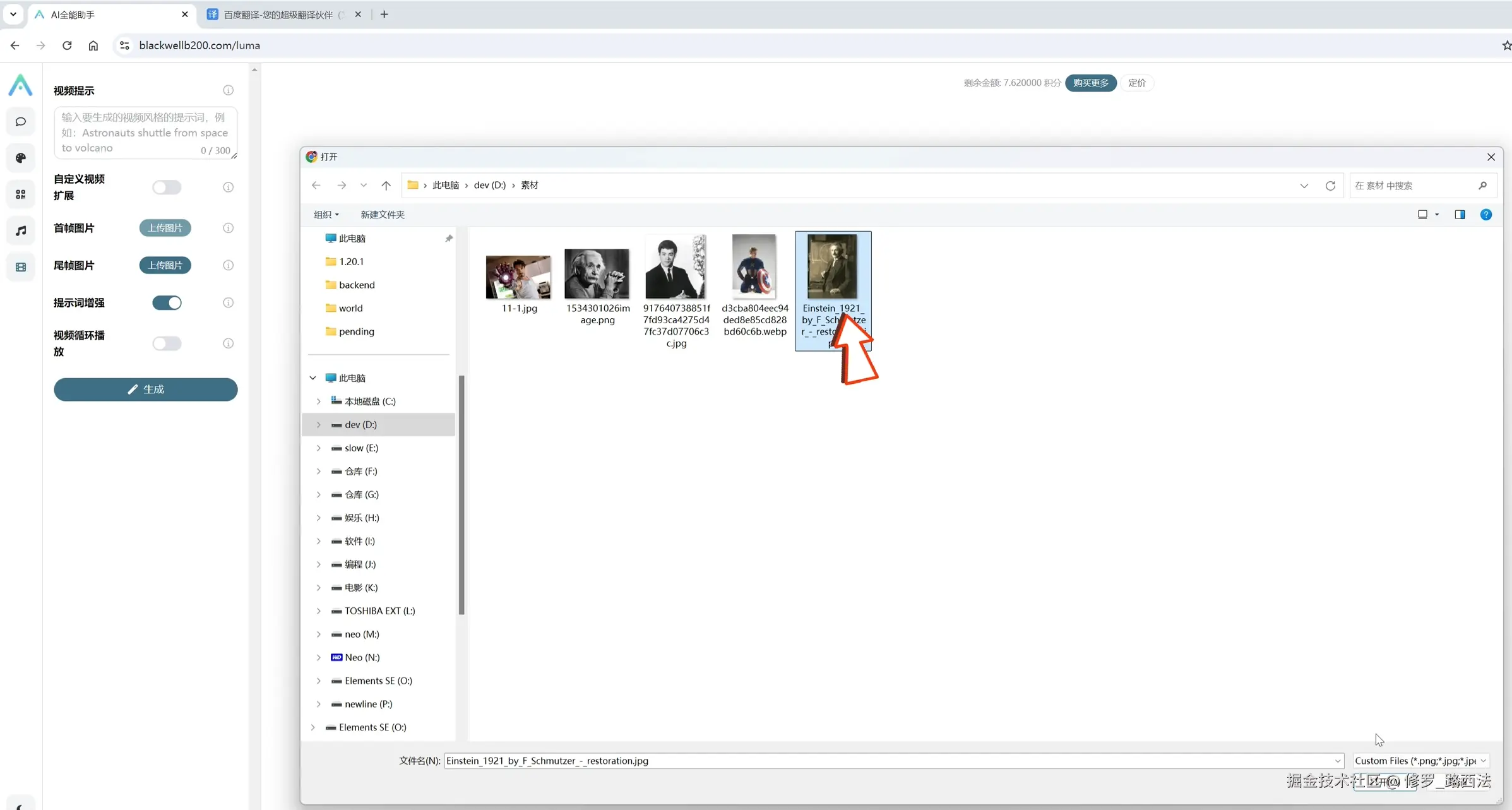Select the music note icon in sidebar
This screenshot has width=1512, height=810.
pos(21,230)
